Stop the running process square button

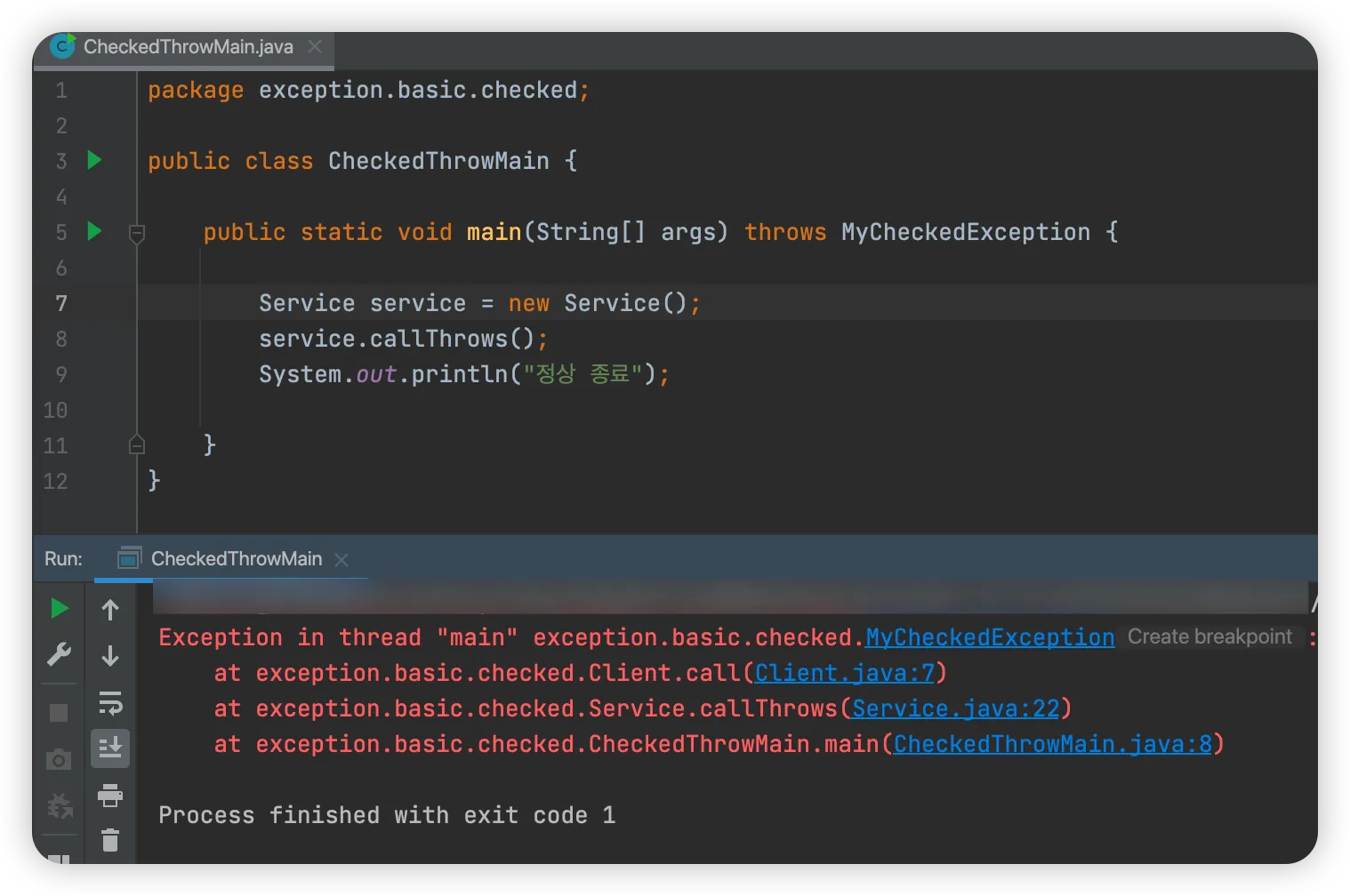pos(59,713)
